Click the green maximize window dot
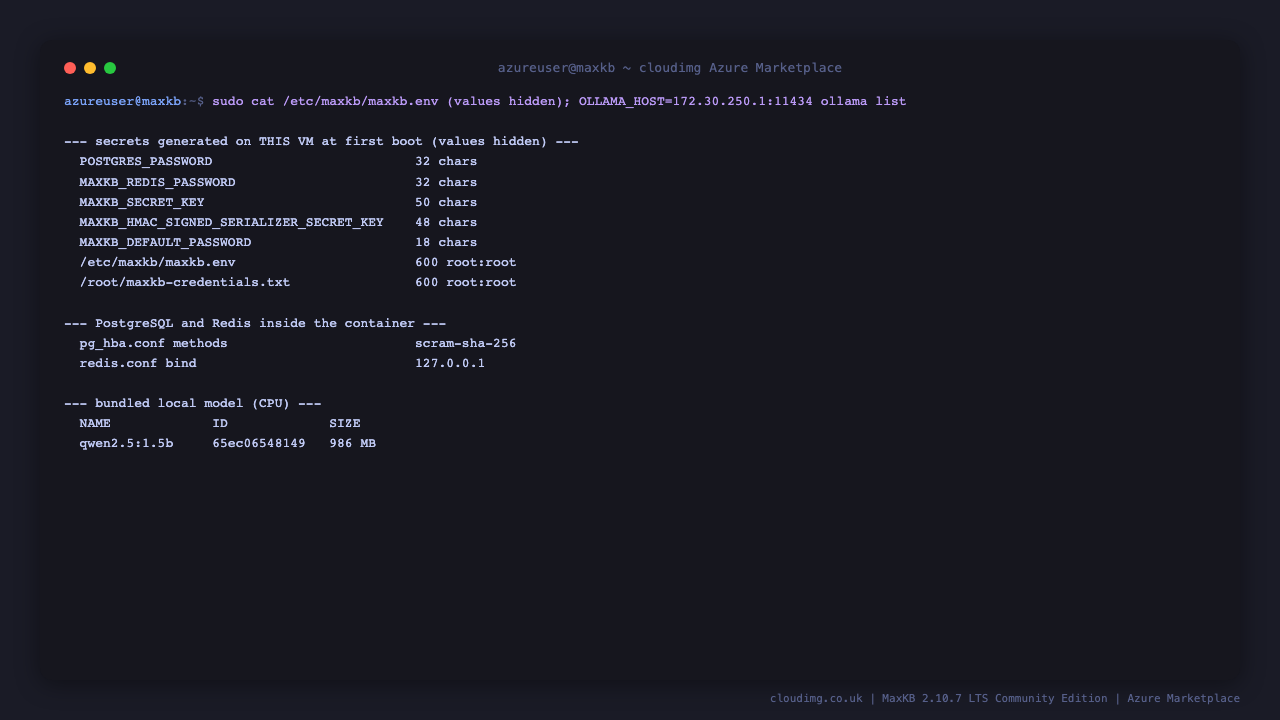The image size is (1280, 720). (110, 68)
